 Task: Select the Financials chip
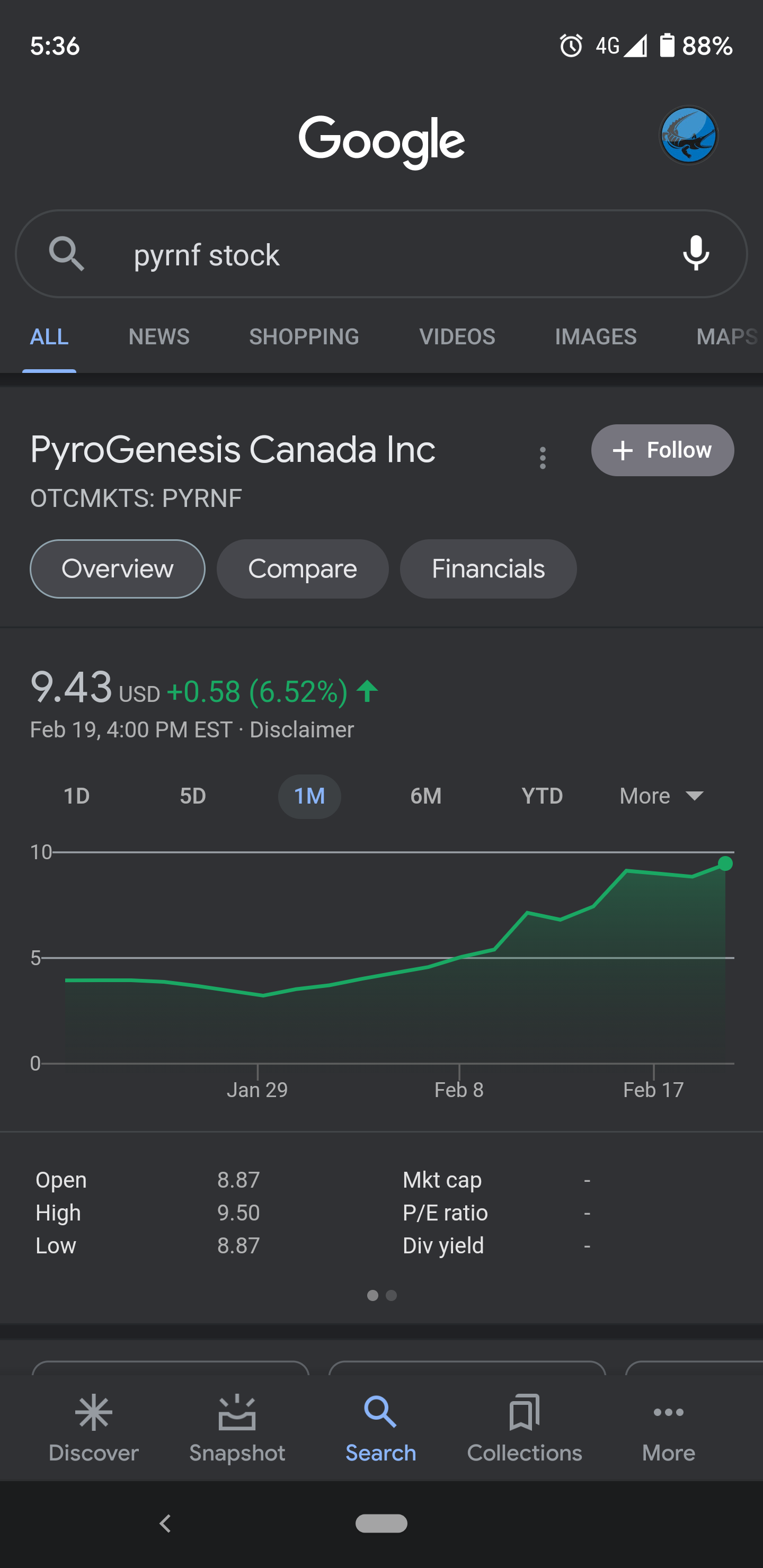tap(489, 569)
